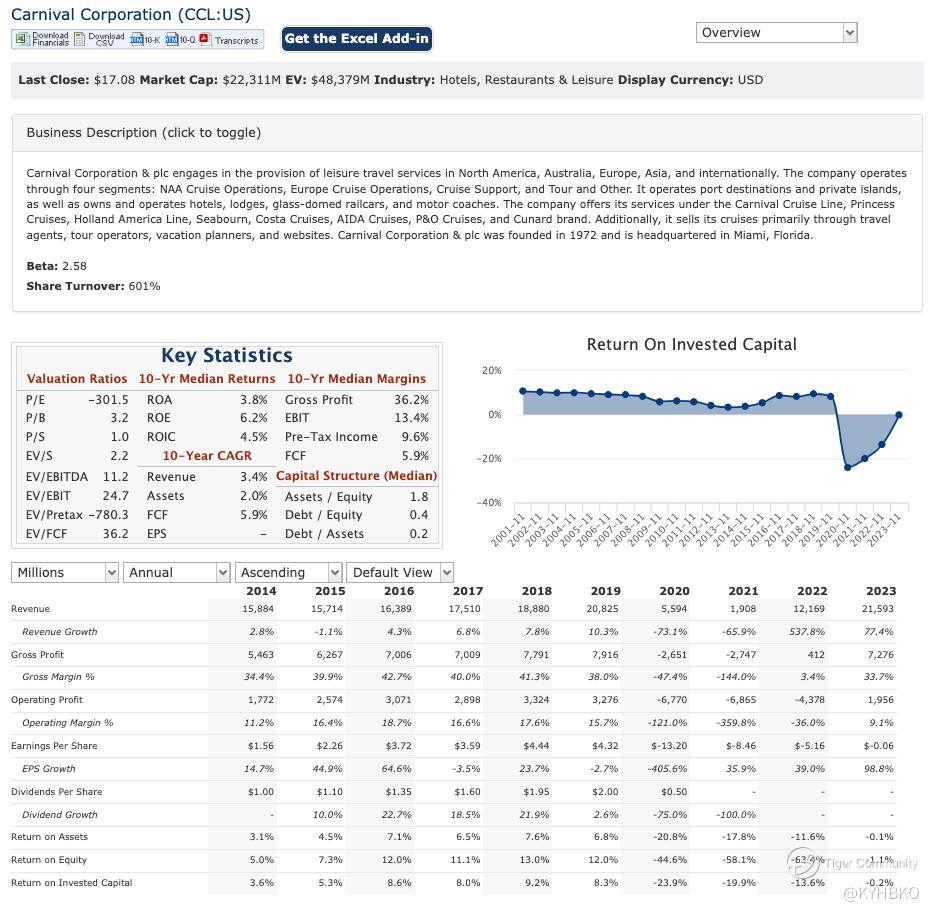Click the Valuation Ratios column heading
937x914 pixels.
(77, 379)
